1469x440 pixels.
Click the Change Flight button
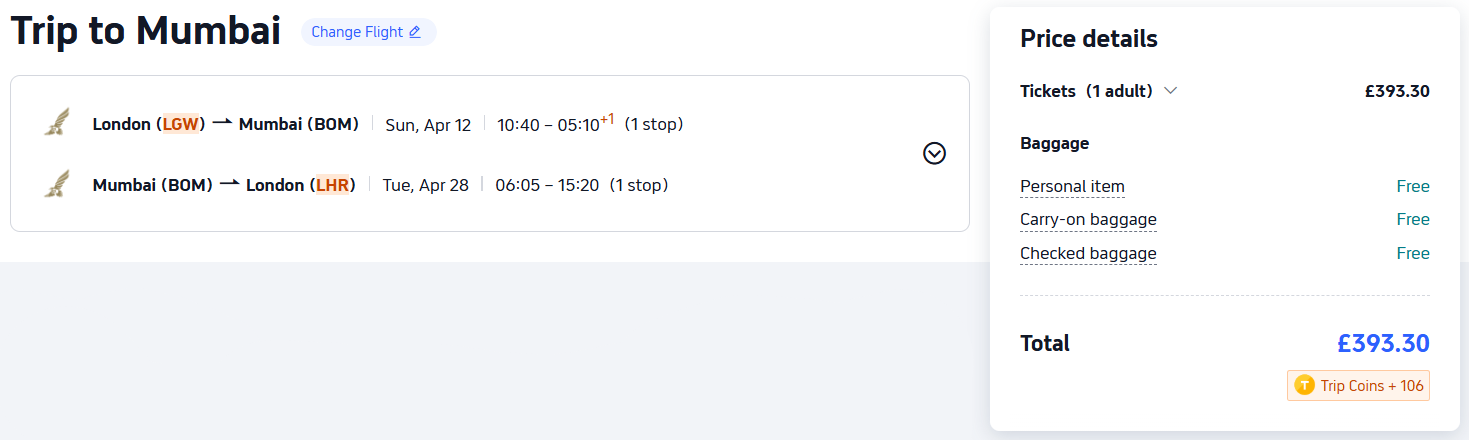[367, 32]
